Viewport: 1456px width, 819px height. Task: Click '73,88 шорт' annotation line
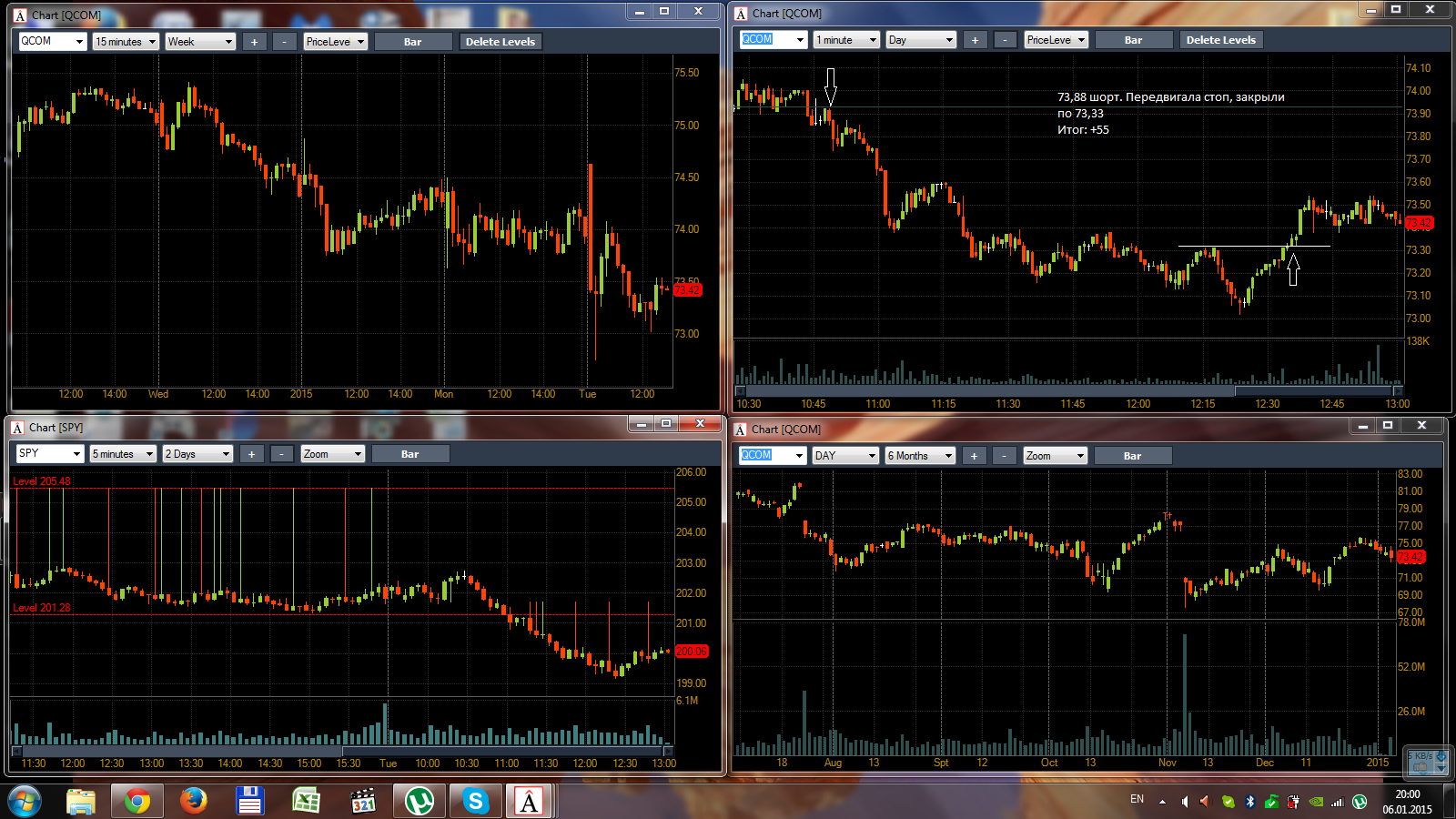1170,97
